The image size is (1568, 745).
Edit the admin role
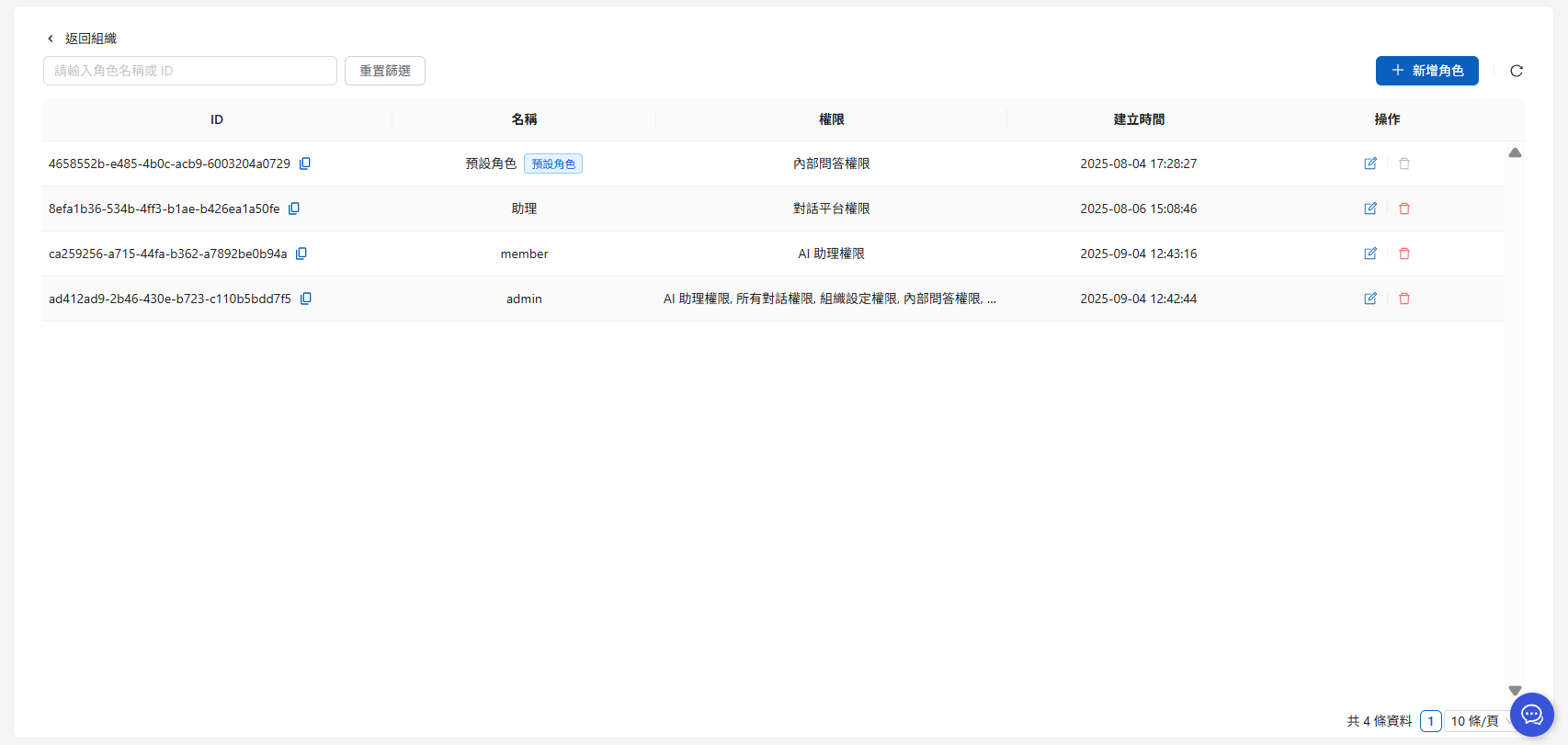pos(1370,299)
